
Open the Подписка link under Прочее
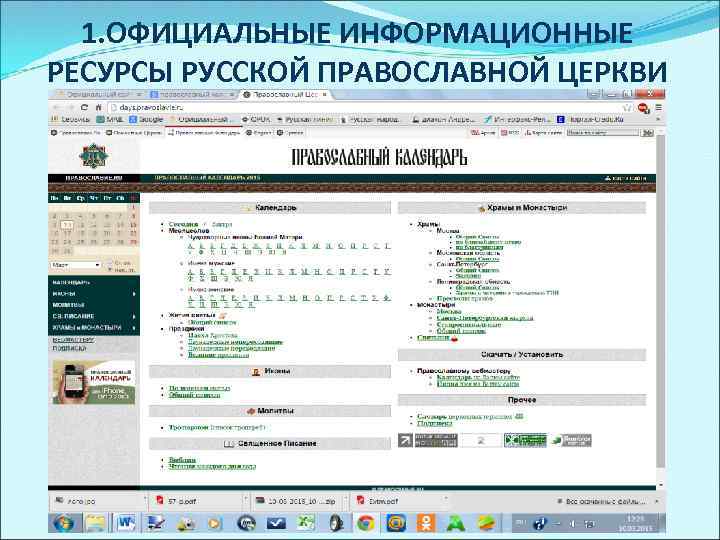tap(434, 423)
